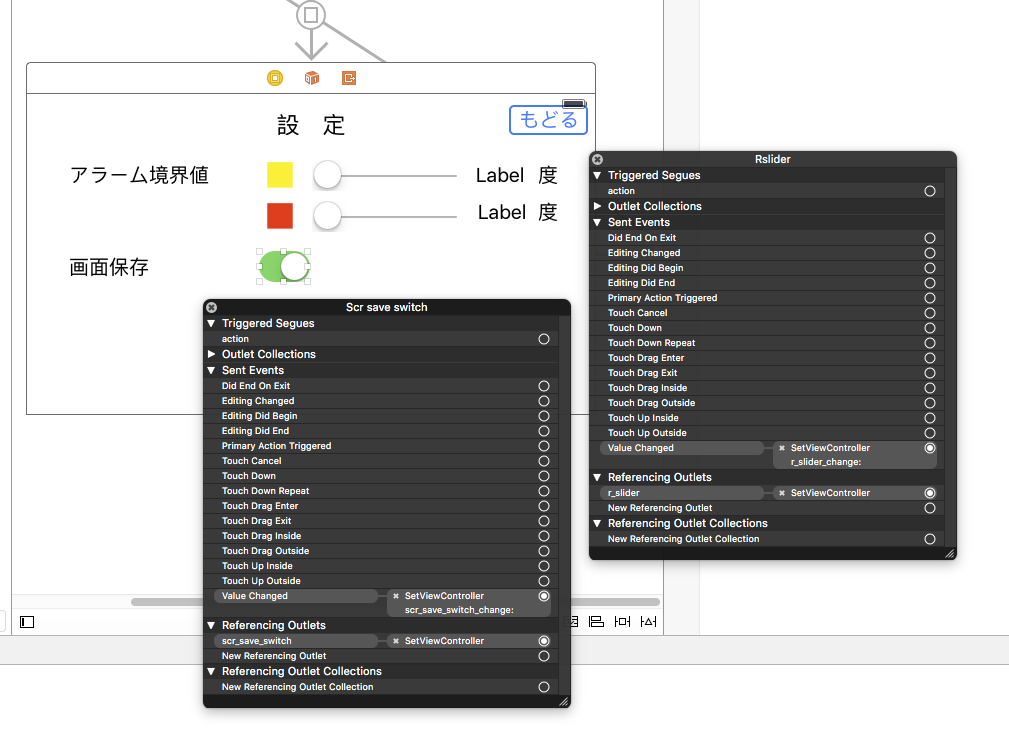The height and width of the screenshot is (742, 1009).
Task: Select the yellow View Controller icon in scene dock
Action: pos(274,77)
